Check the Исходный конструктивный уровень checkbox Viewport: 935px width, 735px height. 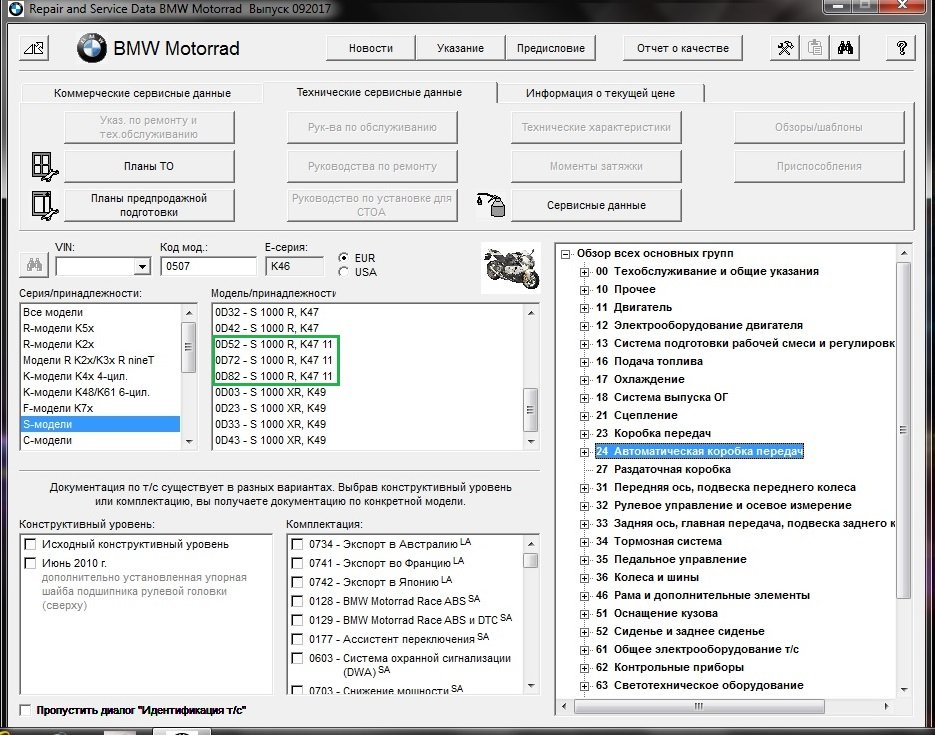coord(30,545)
